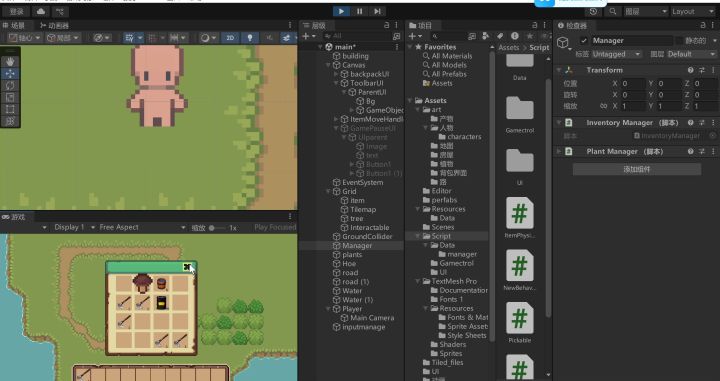
Task: Switch to the Animator tab
Action: click(x=54, y=26)
